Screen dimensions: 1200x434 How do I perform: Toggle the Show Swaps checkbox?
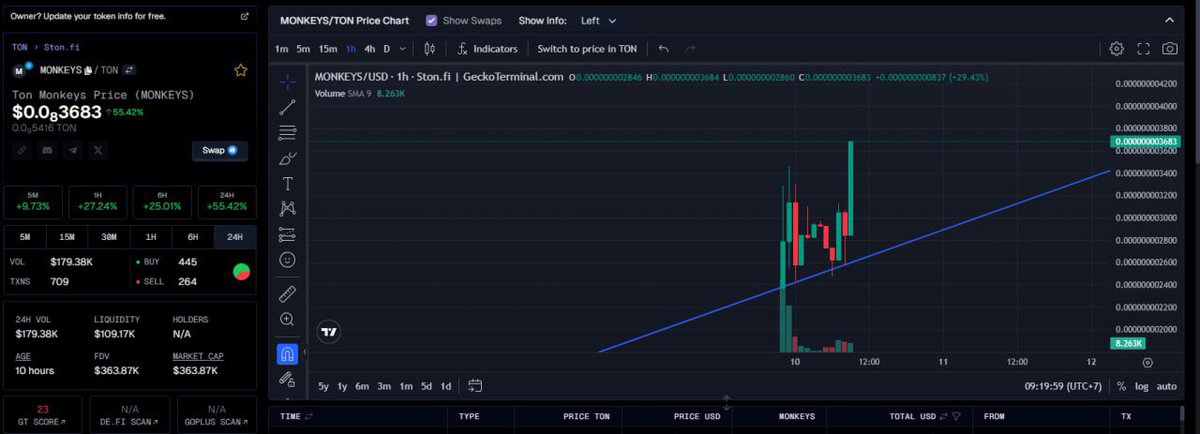click(431, 20)
